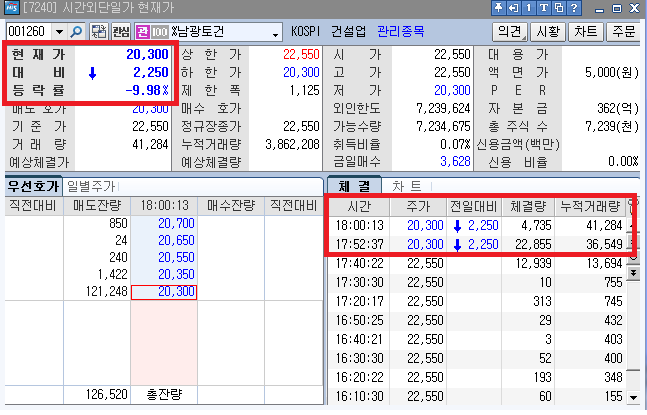Viewport: 647px width, 415px height.
Task: Click the 액면가 value 5,000(원)
Action: (612, 72)
